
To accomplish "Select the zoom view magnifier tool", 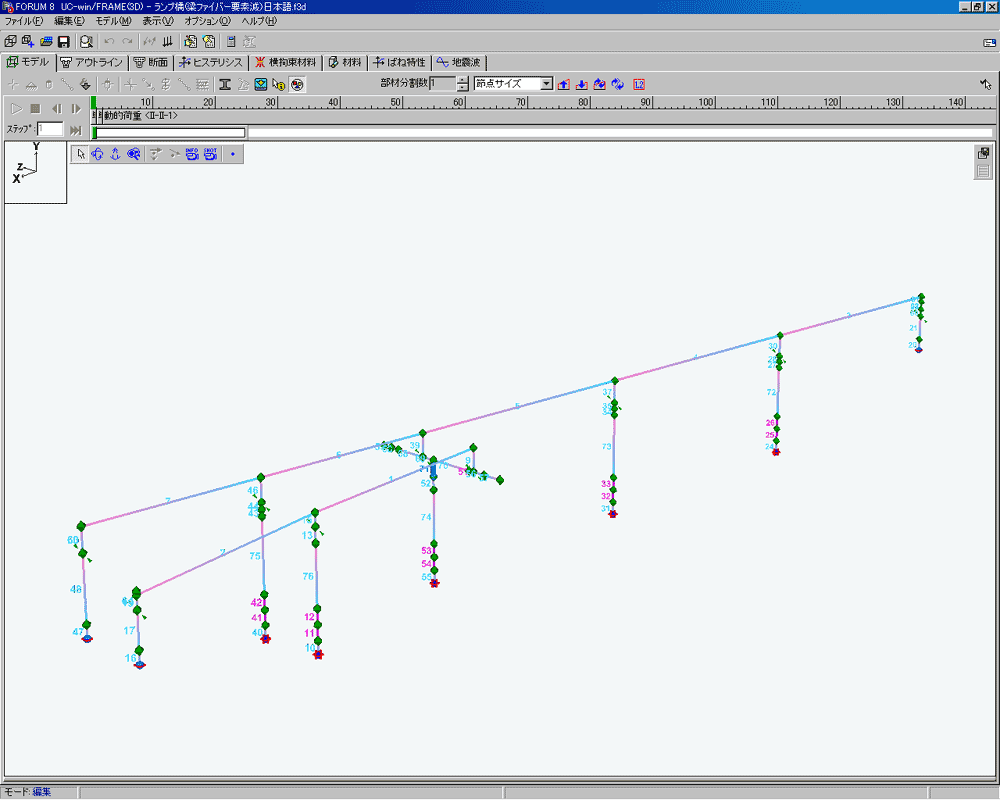I will pos(133,154).
